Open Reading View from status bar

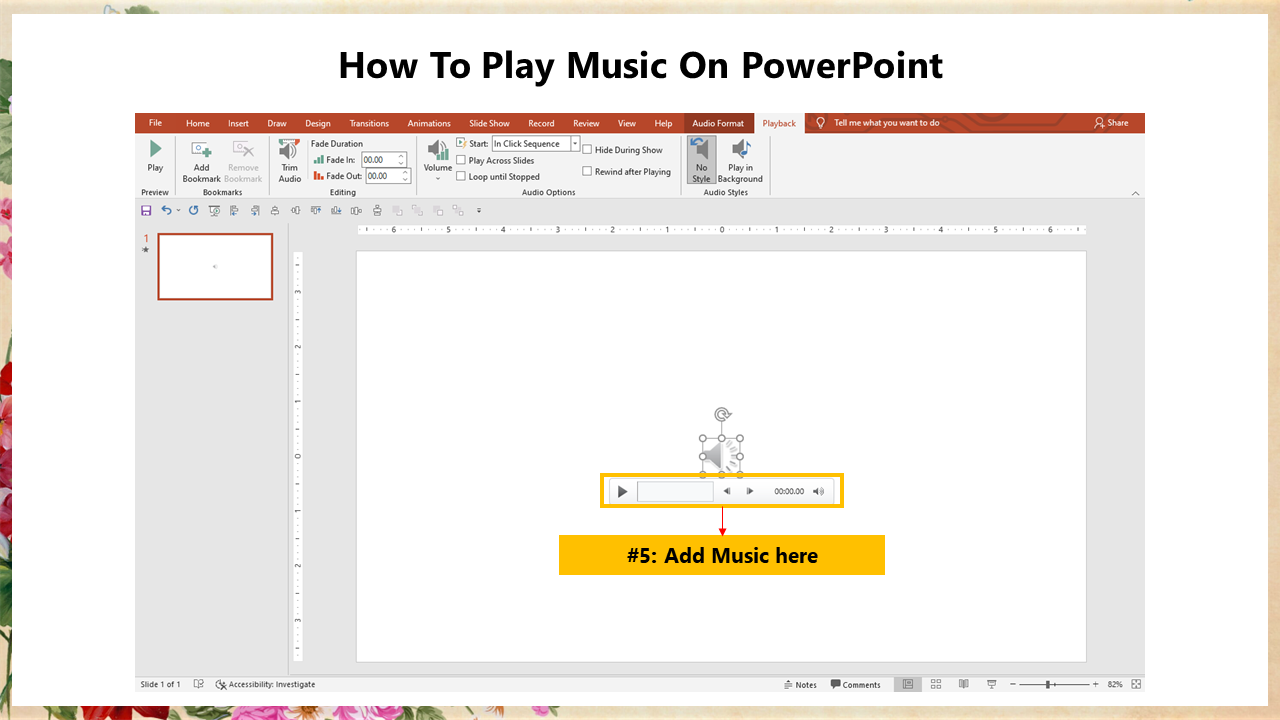click(x=963, y=684)
